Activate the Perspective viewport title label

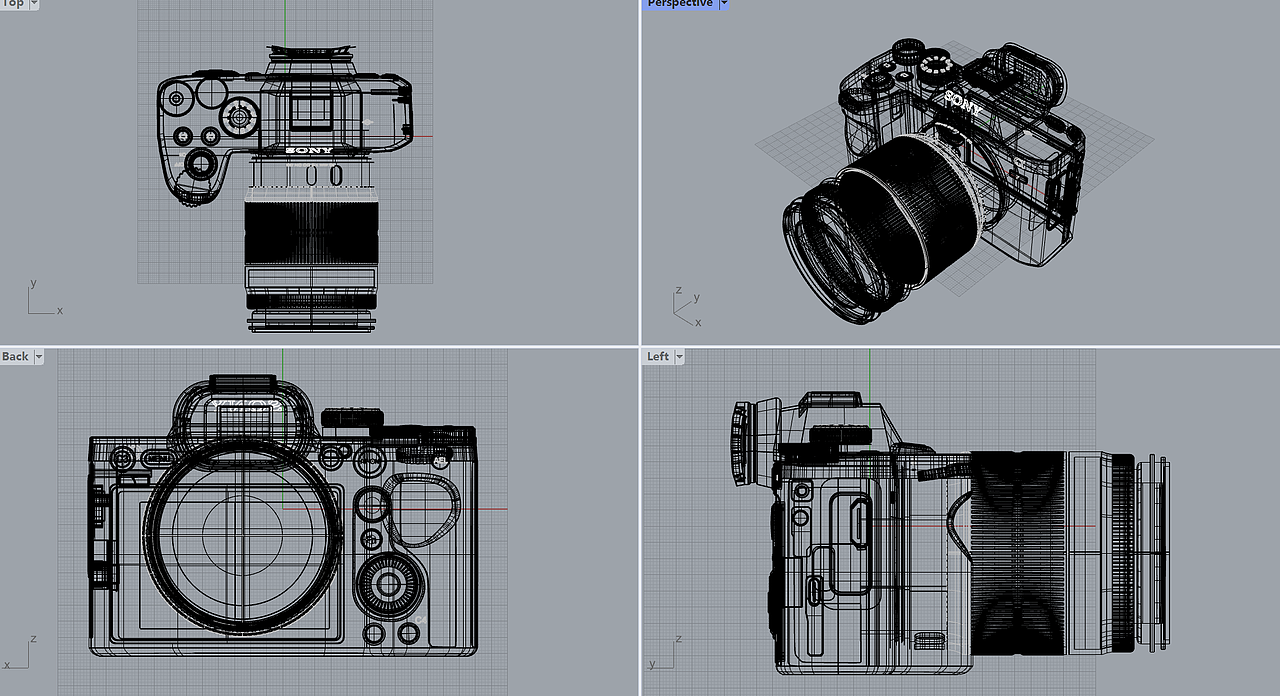pos(680,4)
